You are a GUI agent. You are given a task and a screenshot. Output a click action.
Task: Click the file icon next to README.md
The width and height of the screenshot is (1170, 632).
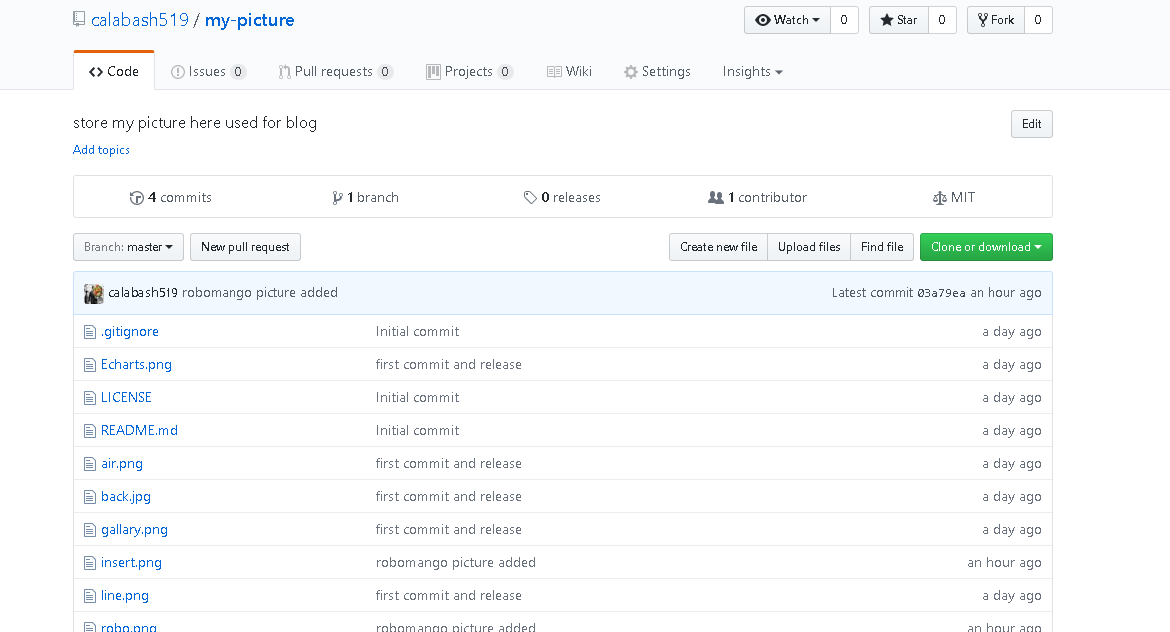[90, 431]
